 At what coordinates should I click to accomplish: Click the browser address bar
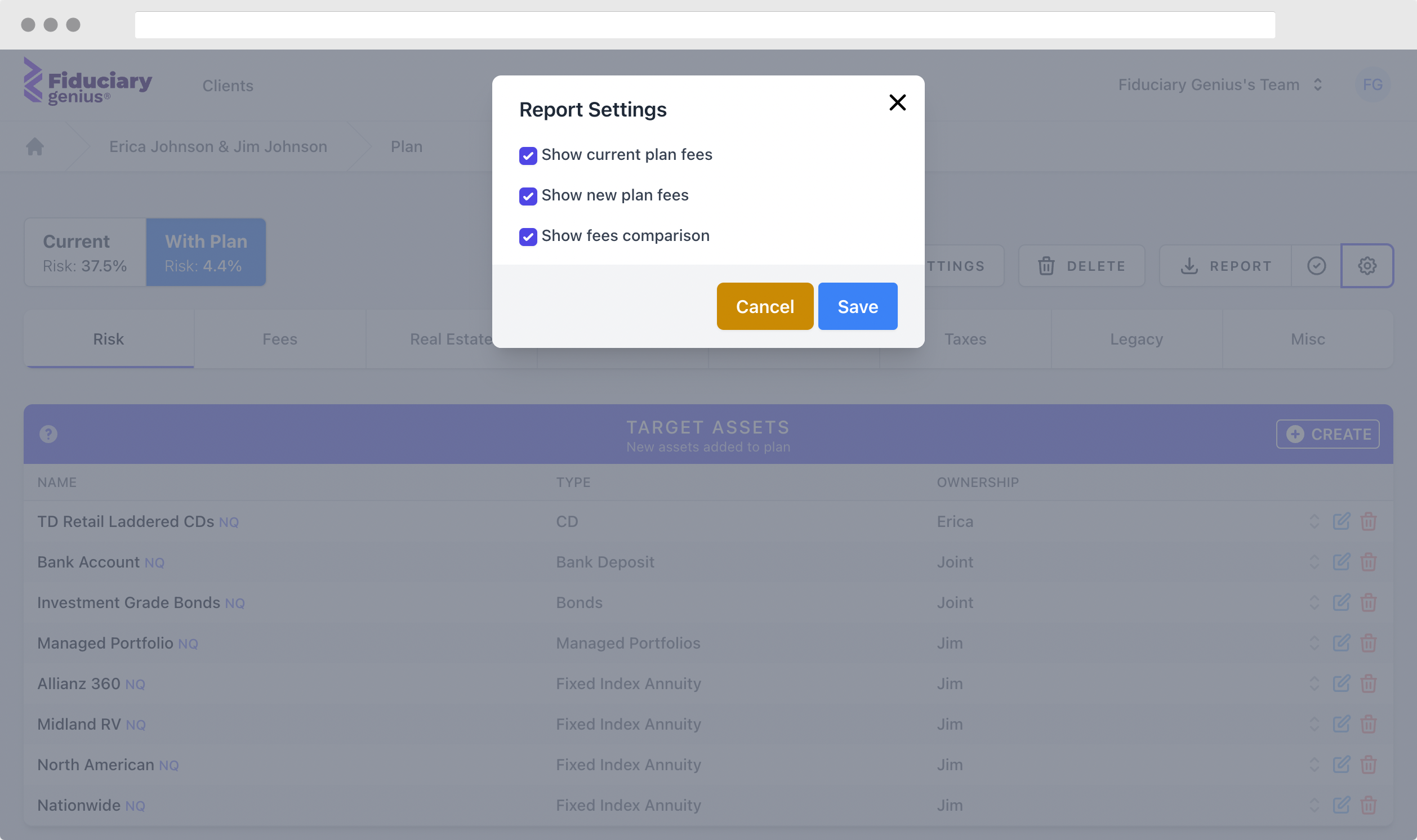point(705,24)
